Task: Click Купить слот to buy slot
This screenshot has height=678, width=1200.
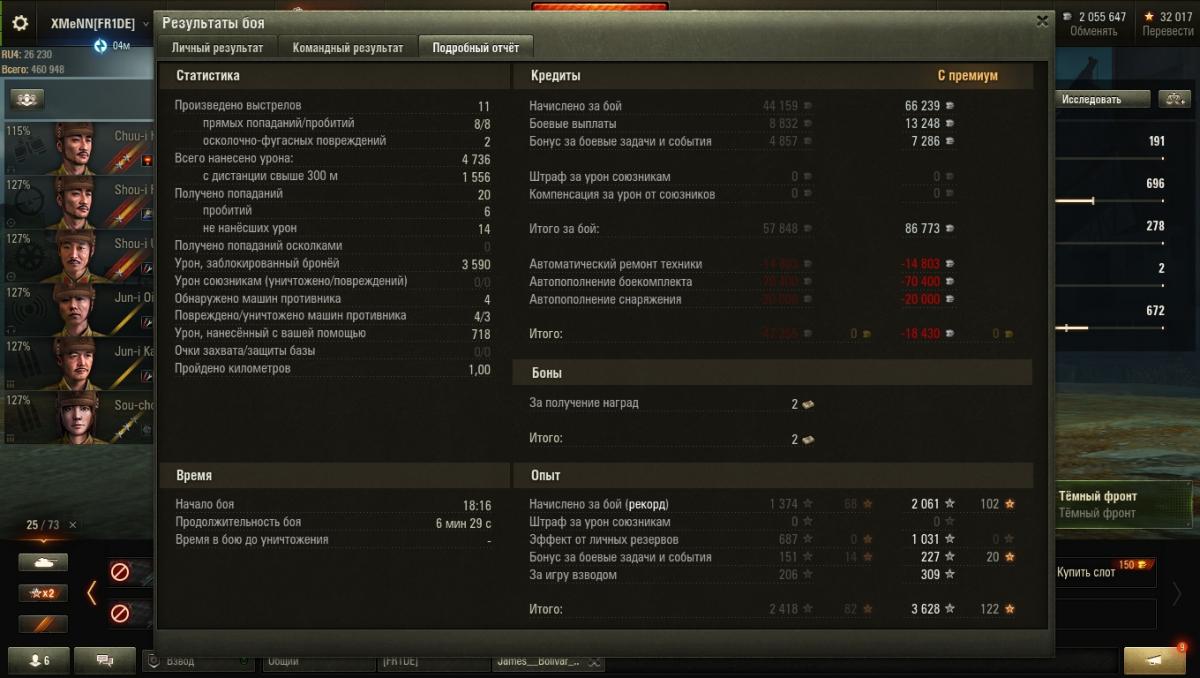Action: point(1086,573)
